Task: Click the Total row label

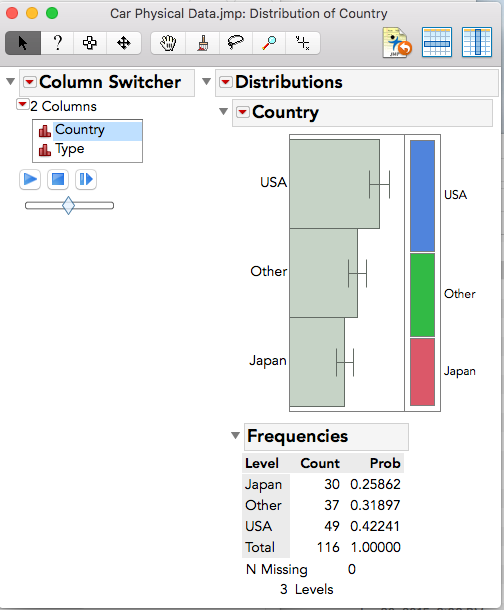Action: [x=260, y=547]
